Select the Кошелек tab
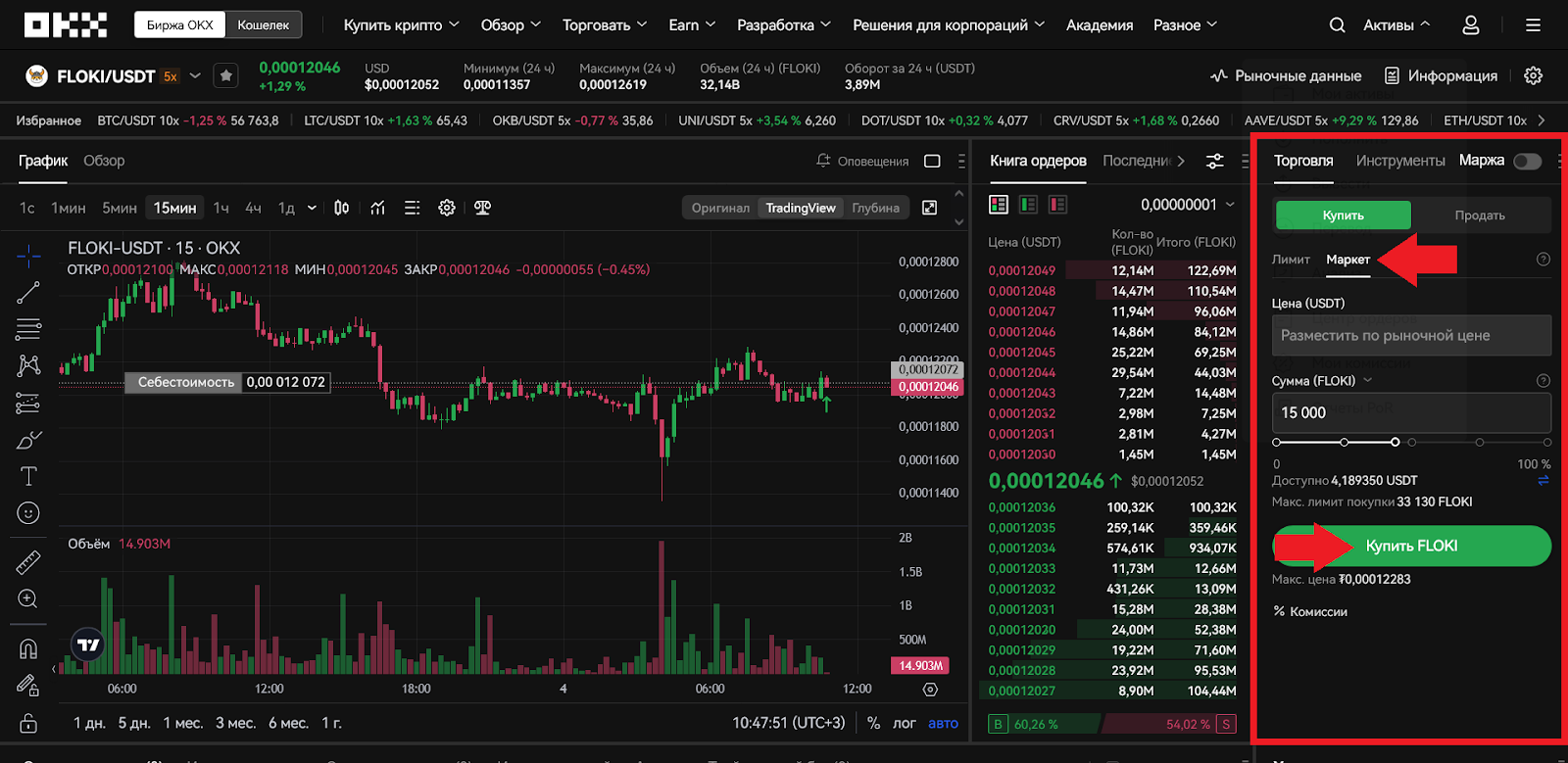This screenshot has width=1568, height=763. (x=263, y=24)
